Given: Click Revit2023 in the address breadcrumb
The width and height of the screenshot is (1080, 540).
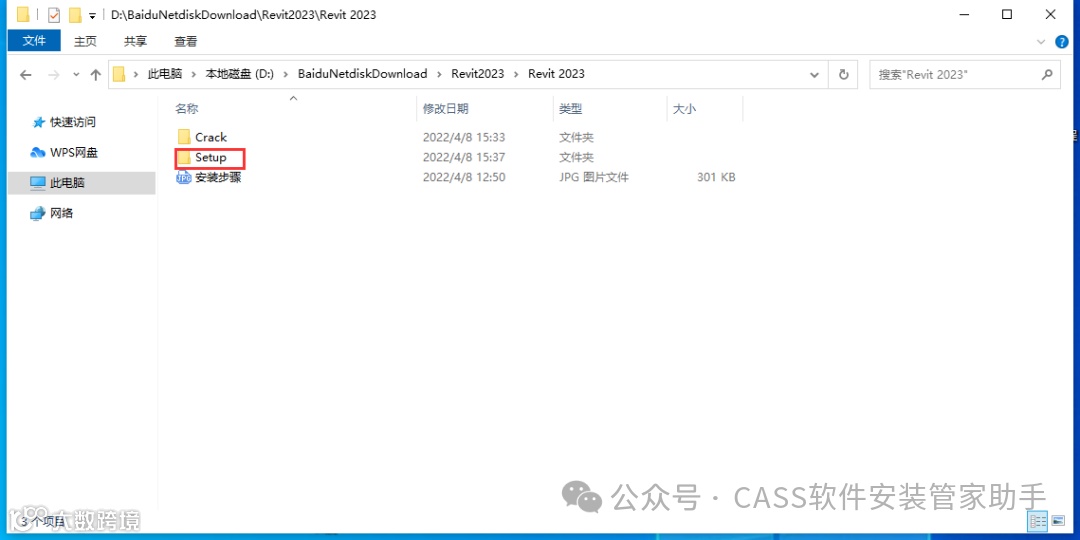Looking at the screenshot, I should 478,74.
